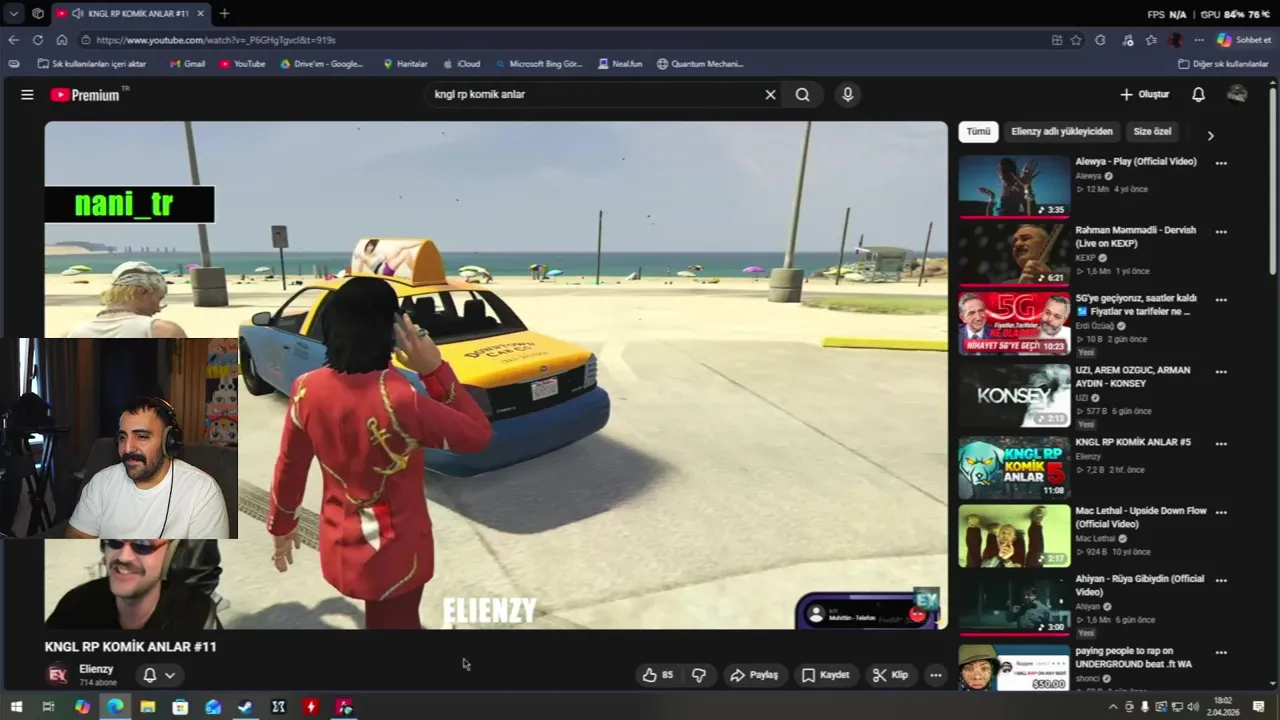Open Steam from the taskbar
This screenshot has width=1280, height=720.
[245, 707]
